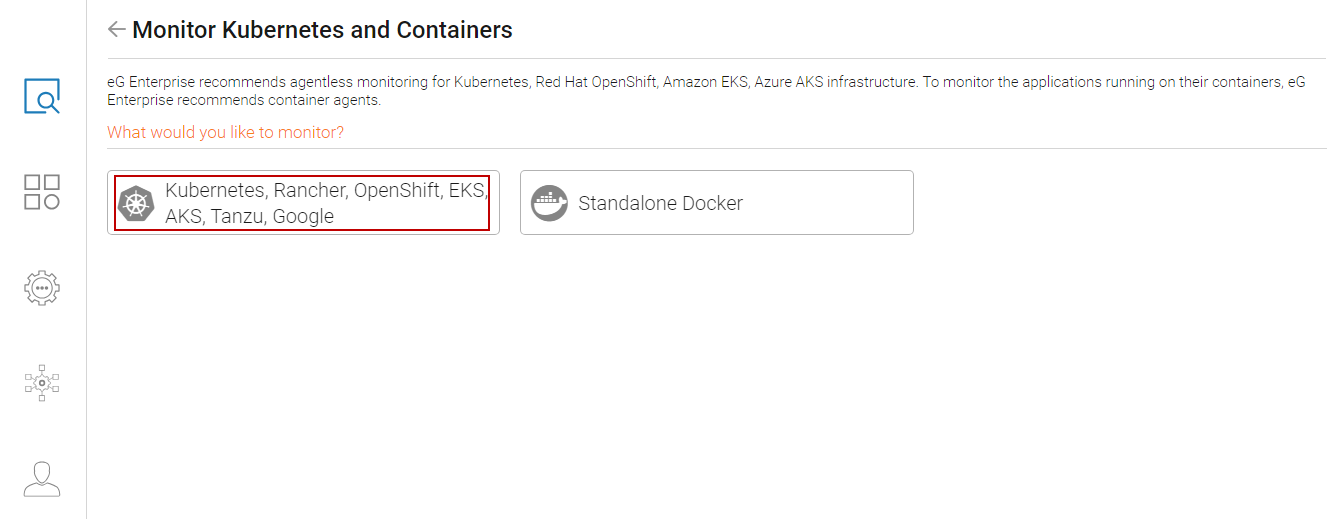Open the user profile icon in sidebar
The image size is (1344, 519).
[42, 479]
